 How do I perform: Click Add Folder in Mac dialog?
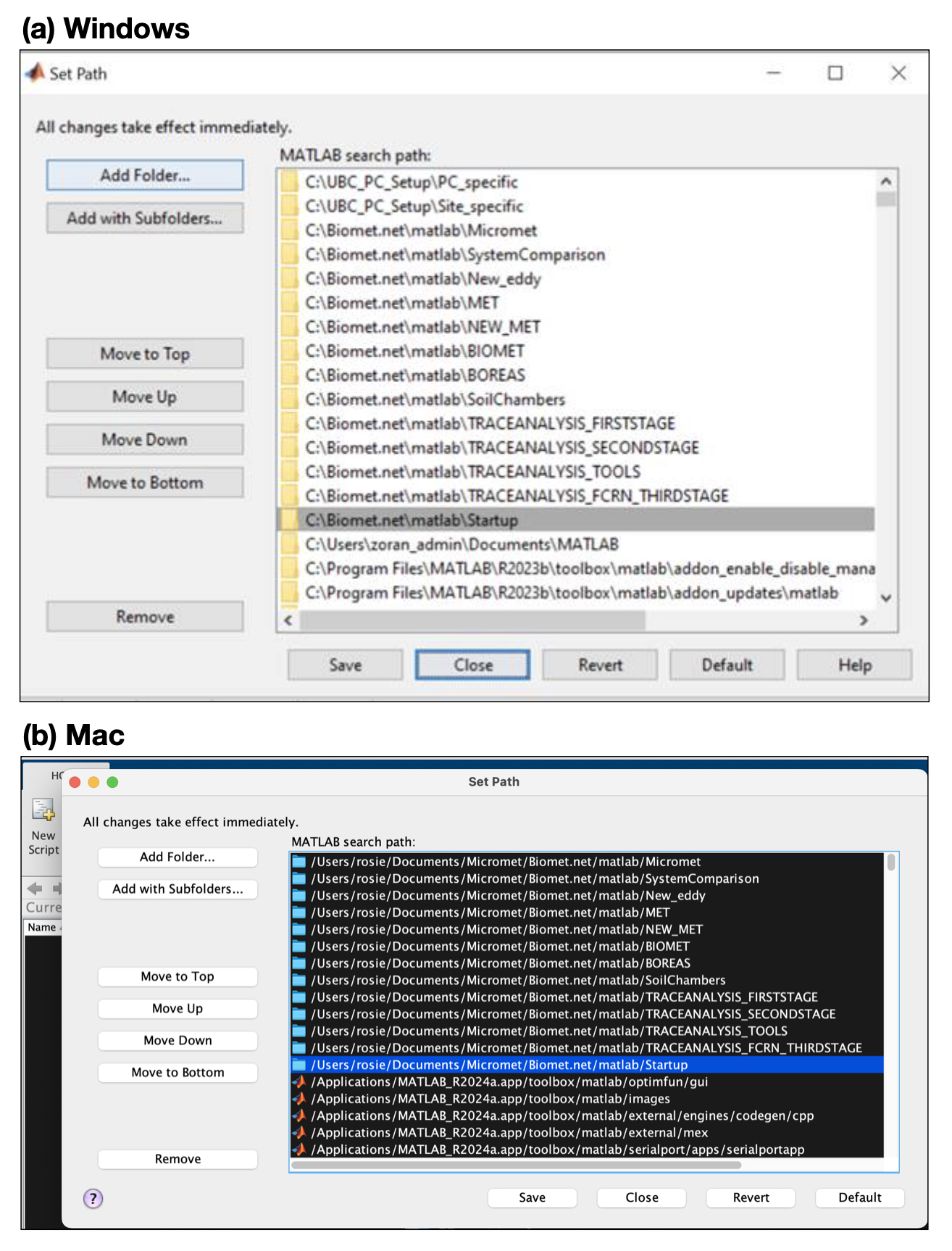pos(178,857)
